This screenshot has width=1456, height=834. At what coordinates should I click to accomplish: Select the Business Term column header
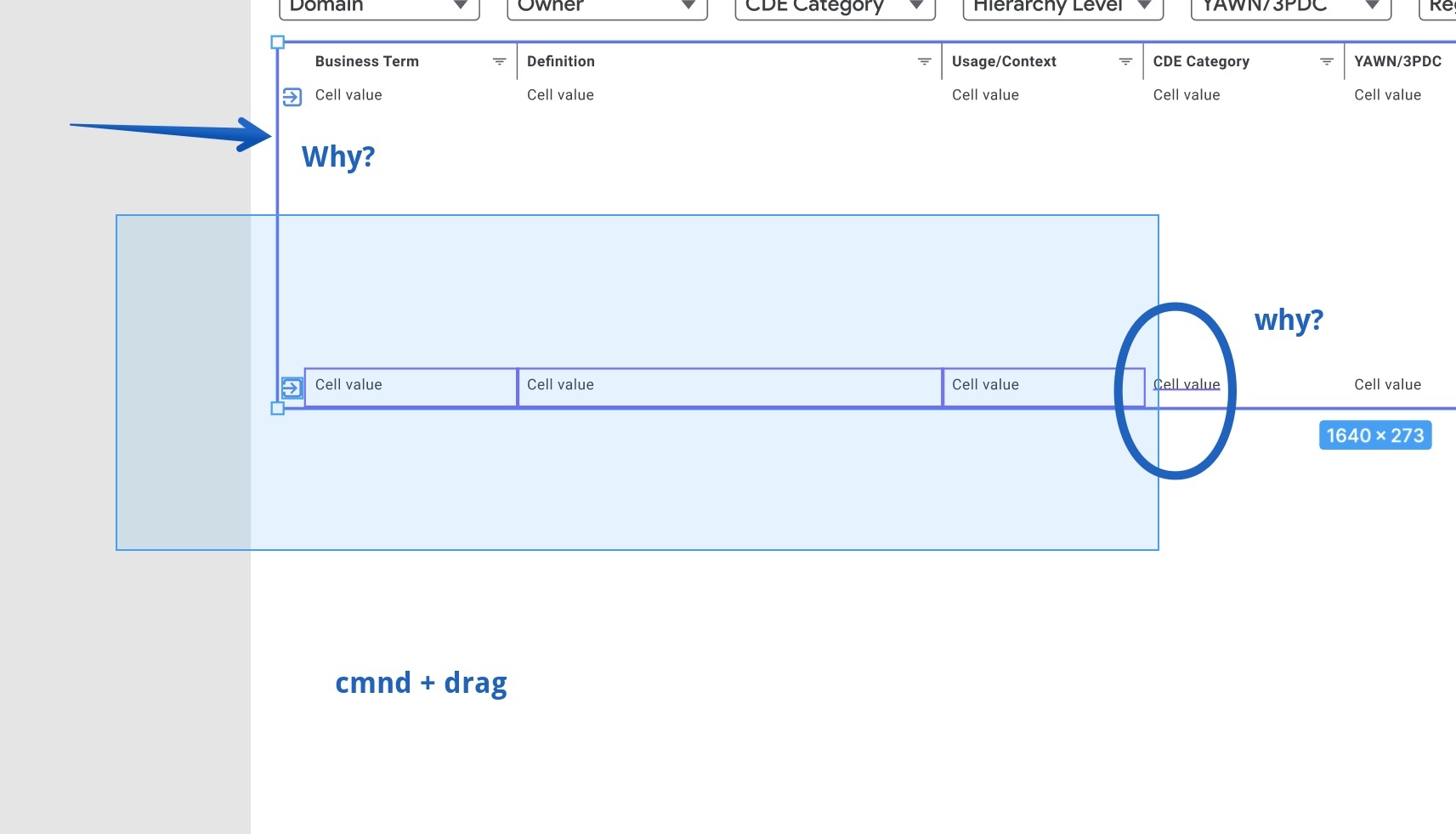367,61
